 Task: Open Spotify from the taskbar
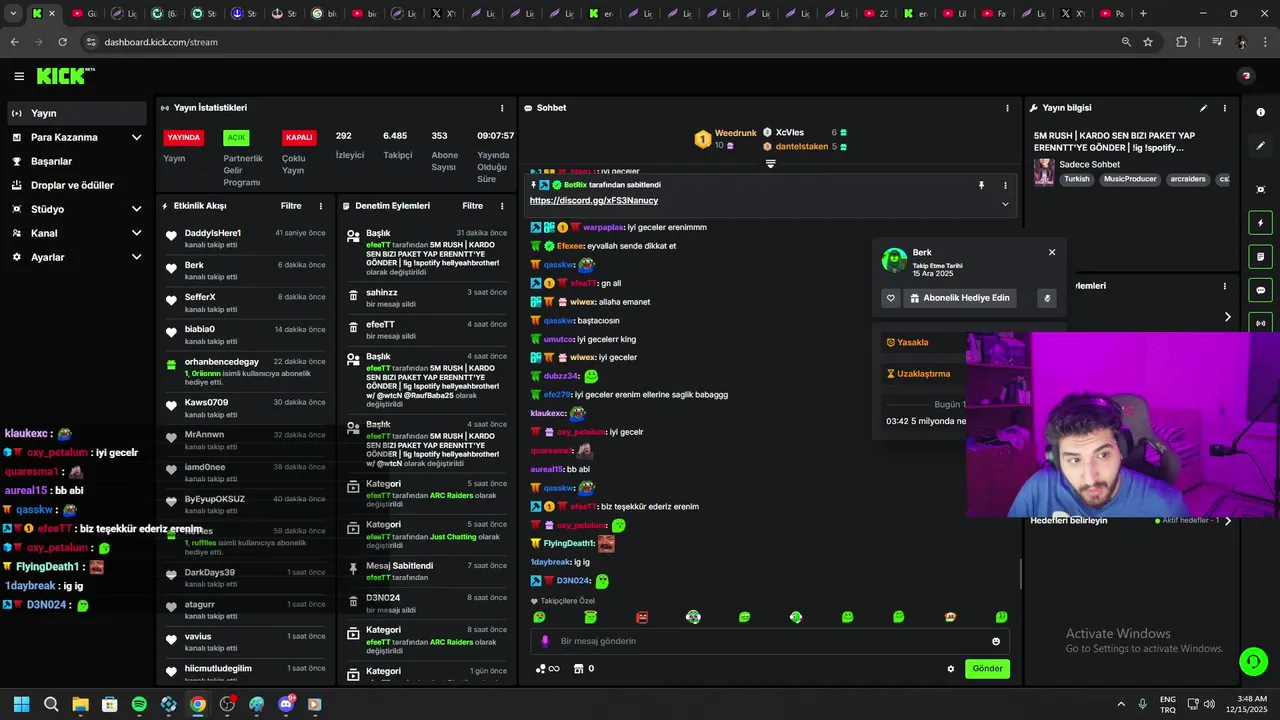click(x=139, y=704)
